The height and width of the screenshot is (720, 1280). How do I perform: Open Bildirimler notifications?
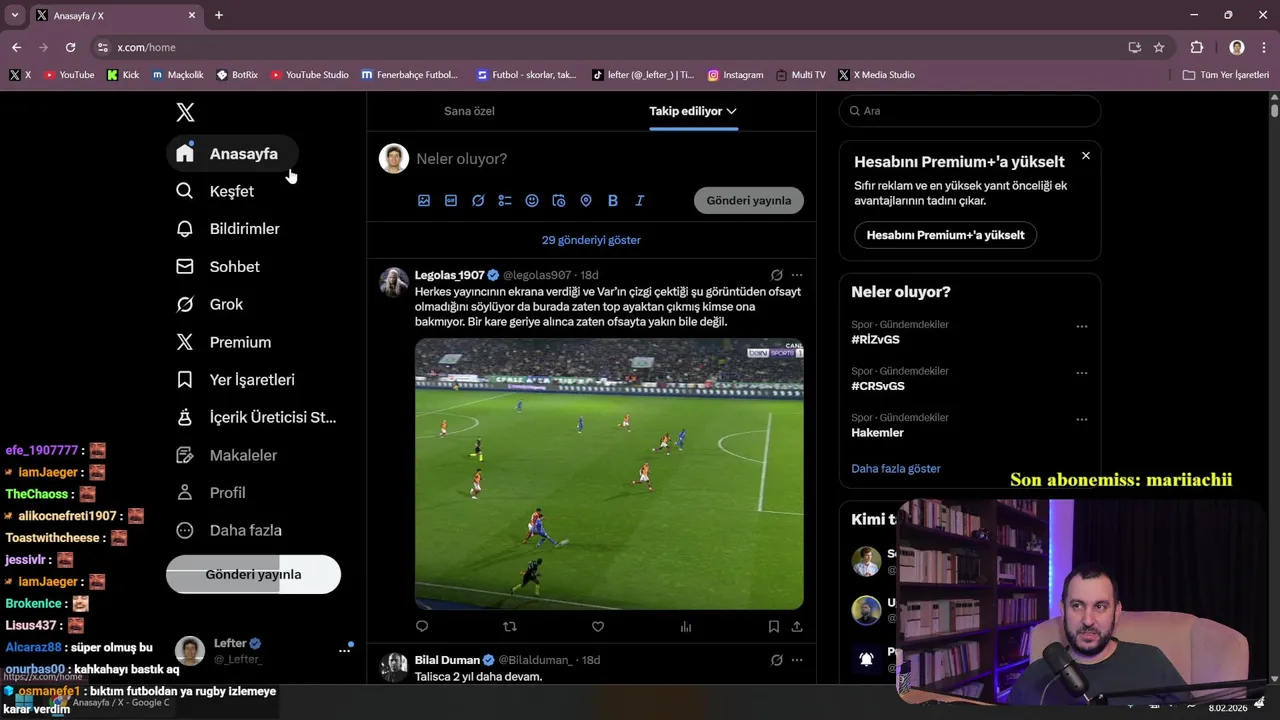[x=227, y=229]
